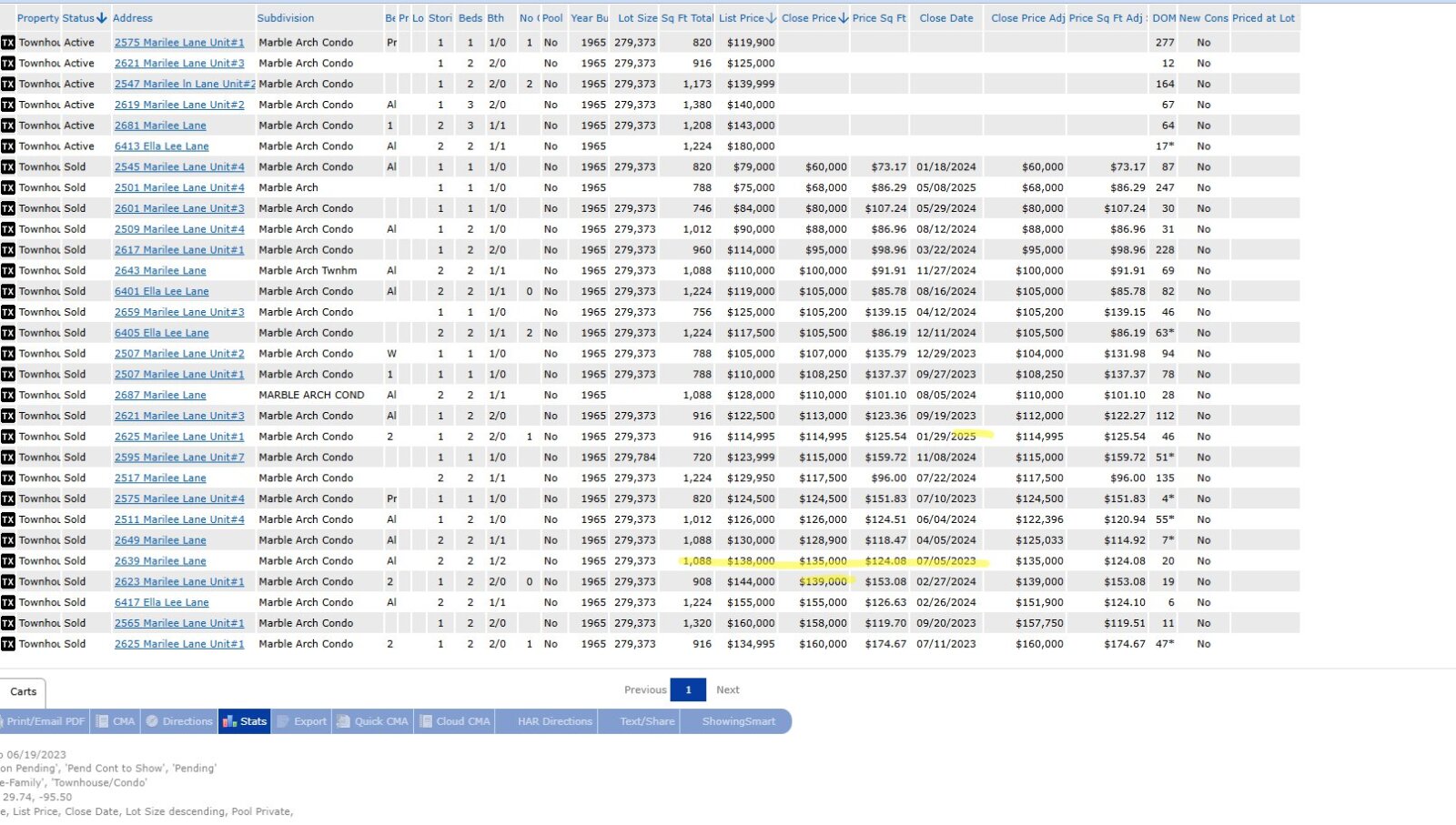Screen dimensions: 1456x825
Task: Click TX icon in 2595 Marilee Lane Unit#7 row
Action: [8, 458]
